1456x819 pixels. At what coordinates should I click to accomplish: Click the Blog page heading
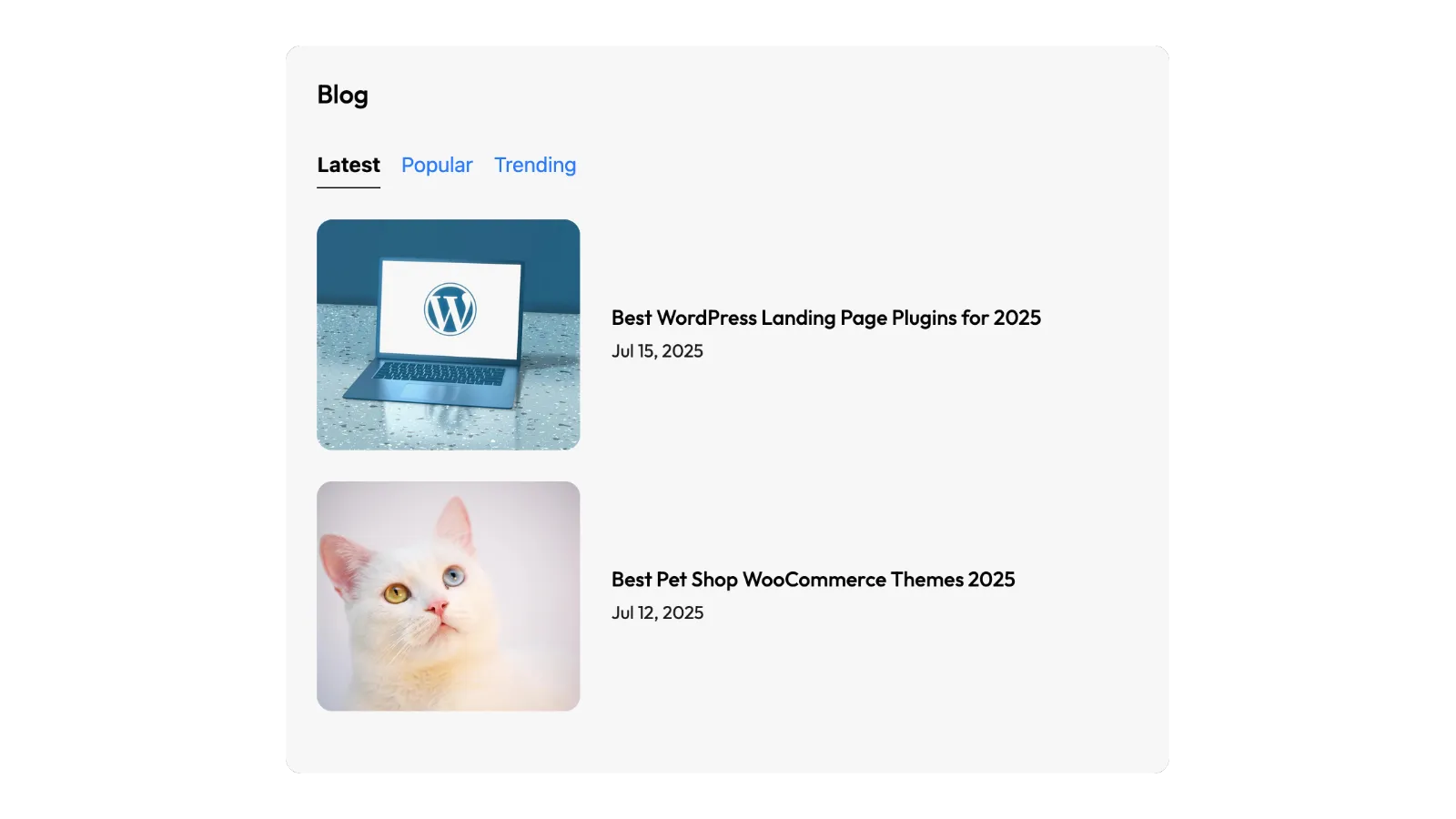pyautogui.click(x=342, y=94)
